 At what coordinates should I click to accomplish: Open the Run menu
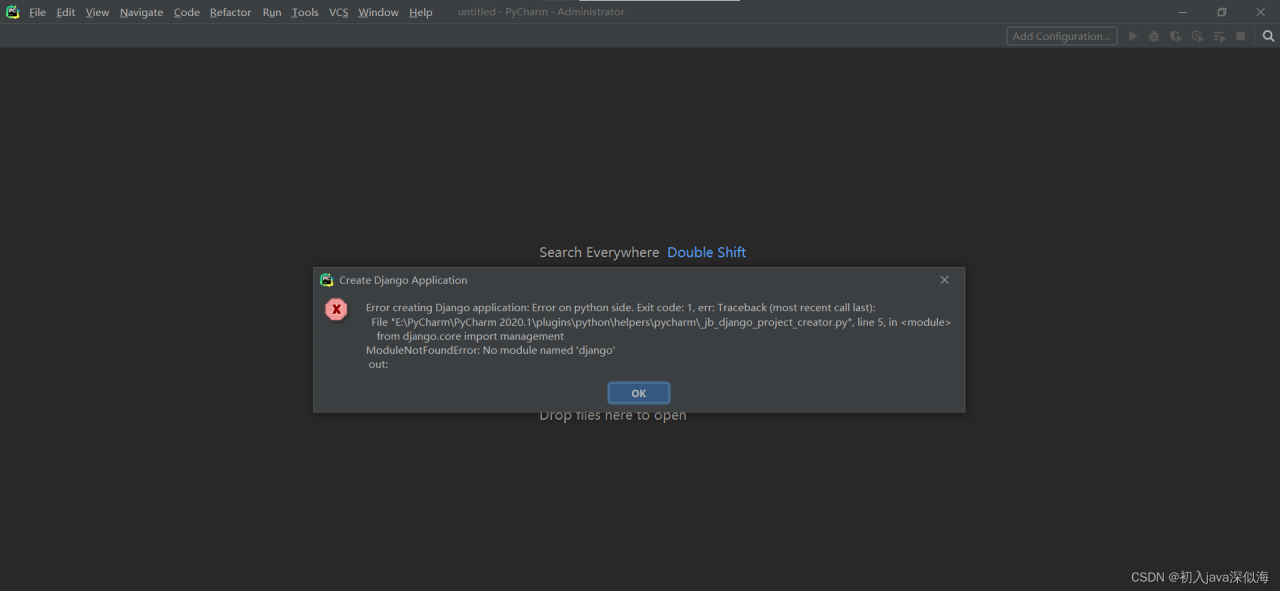click(272, 12)
